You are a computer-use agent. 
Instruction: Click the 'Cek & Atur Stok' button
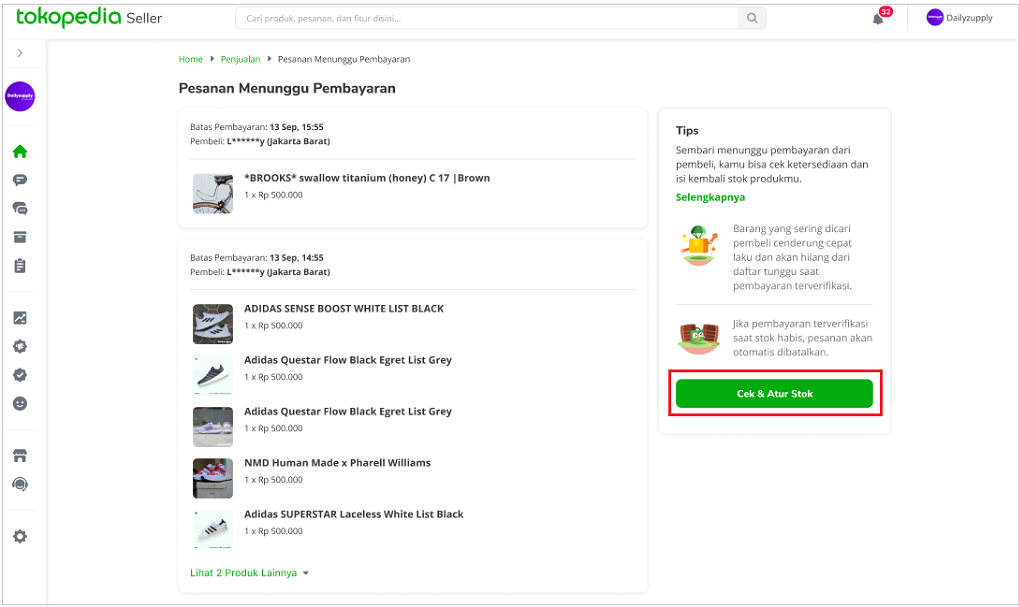click(774, 394)
